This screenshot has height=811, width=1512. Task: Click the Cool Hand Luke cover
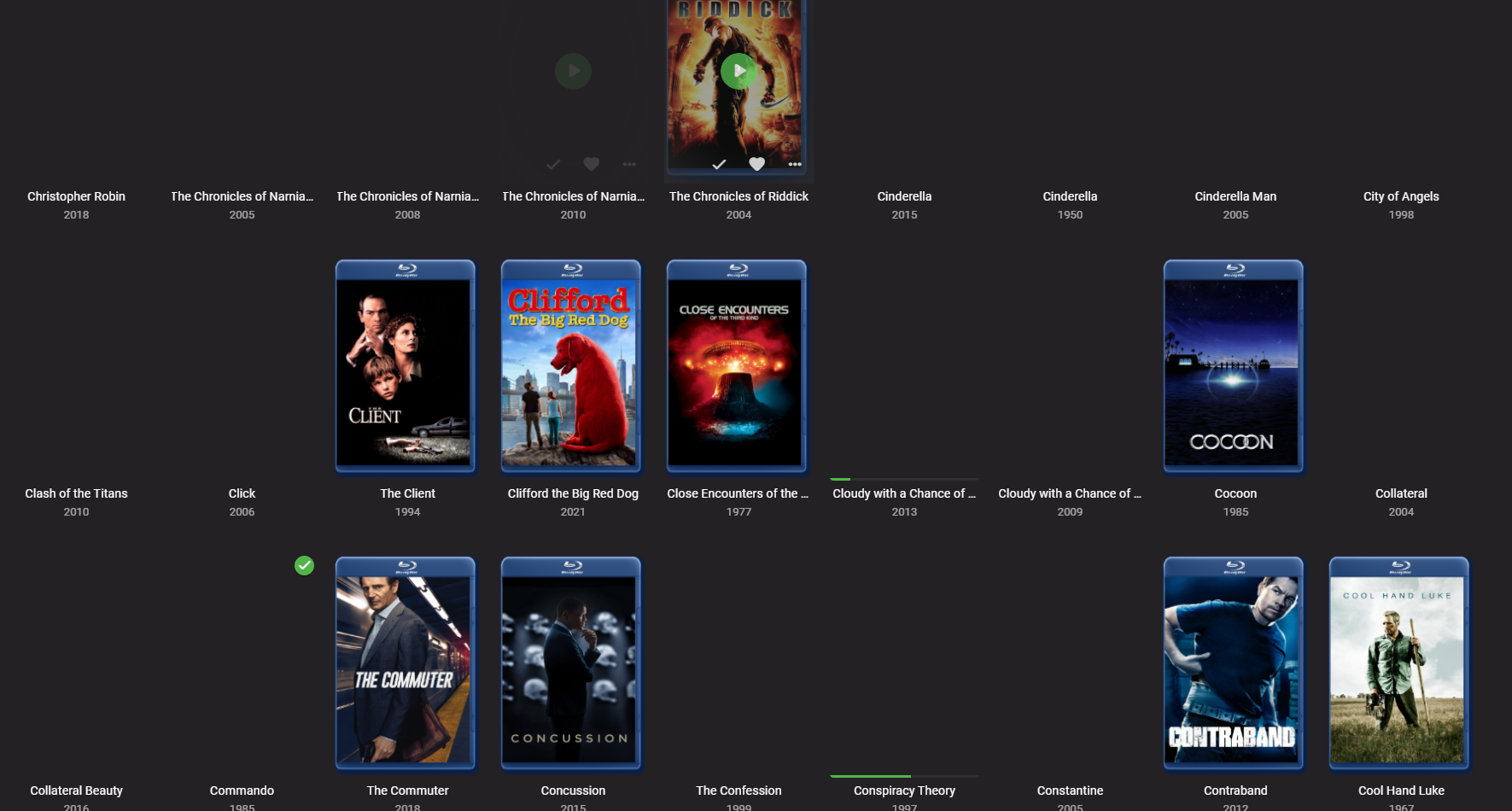(1399, 663)
